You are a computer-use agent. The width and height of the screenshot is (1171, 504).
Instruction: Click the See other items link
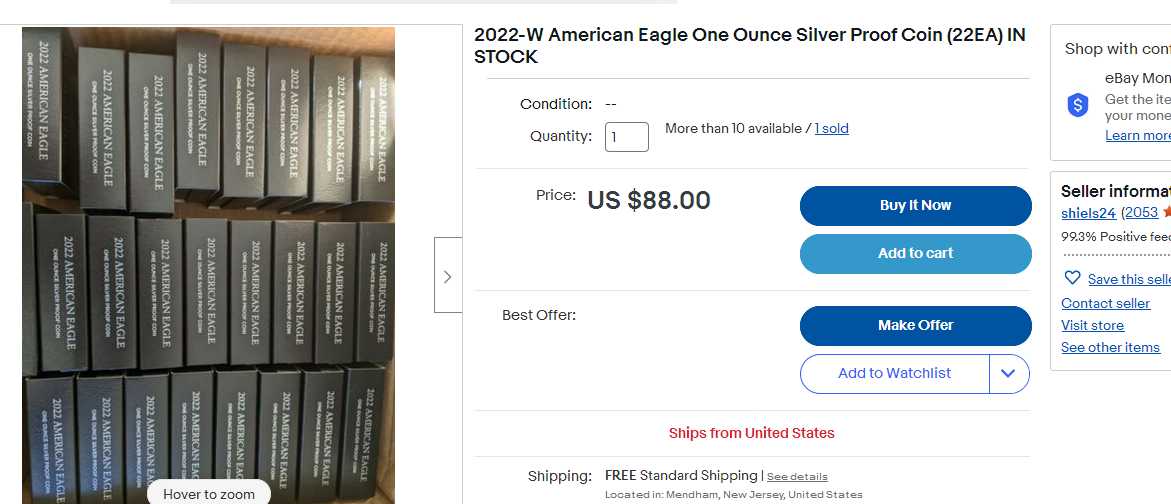click(x=1110, y=347)
